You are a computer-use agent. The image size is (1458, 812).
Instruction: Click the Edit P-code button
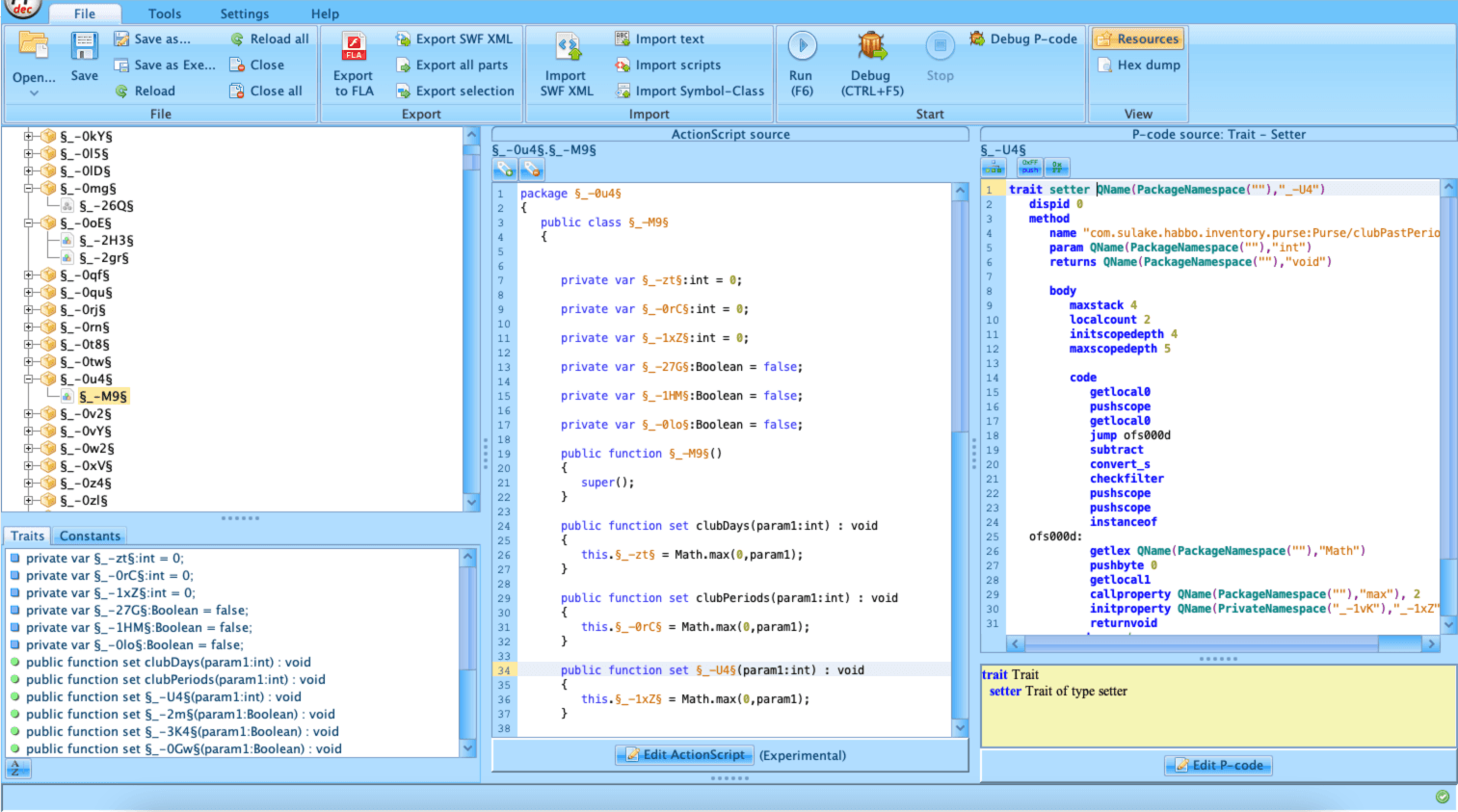(1219, 765)
